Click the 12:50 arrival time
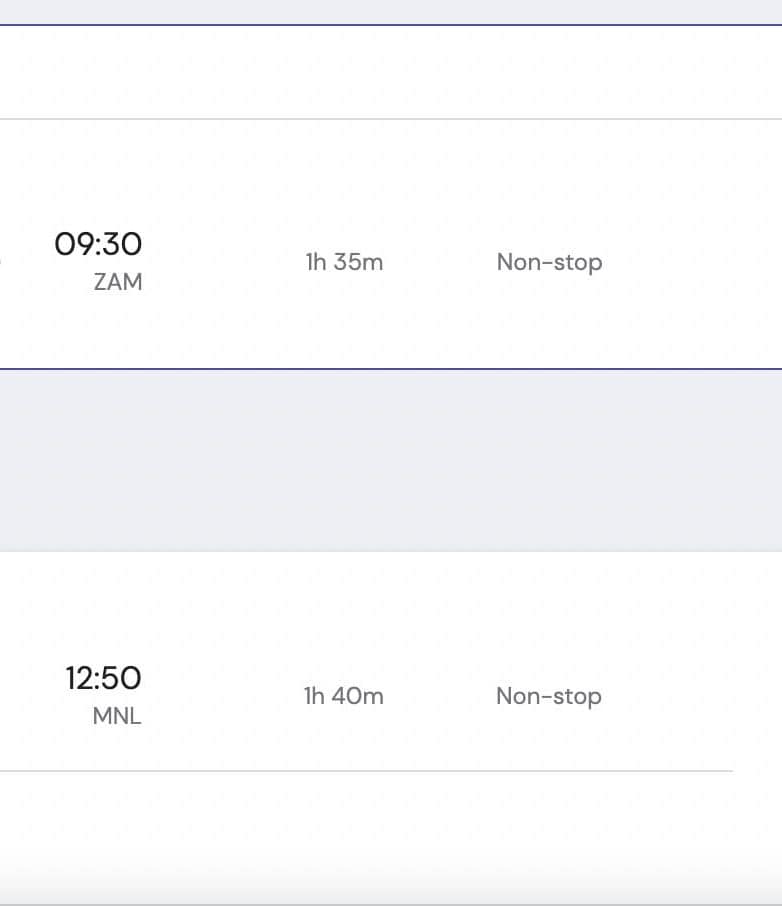Image resolution: width=782 pixels, height=906 pixels. pos(103,678)
